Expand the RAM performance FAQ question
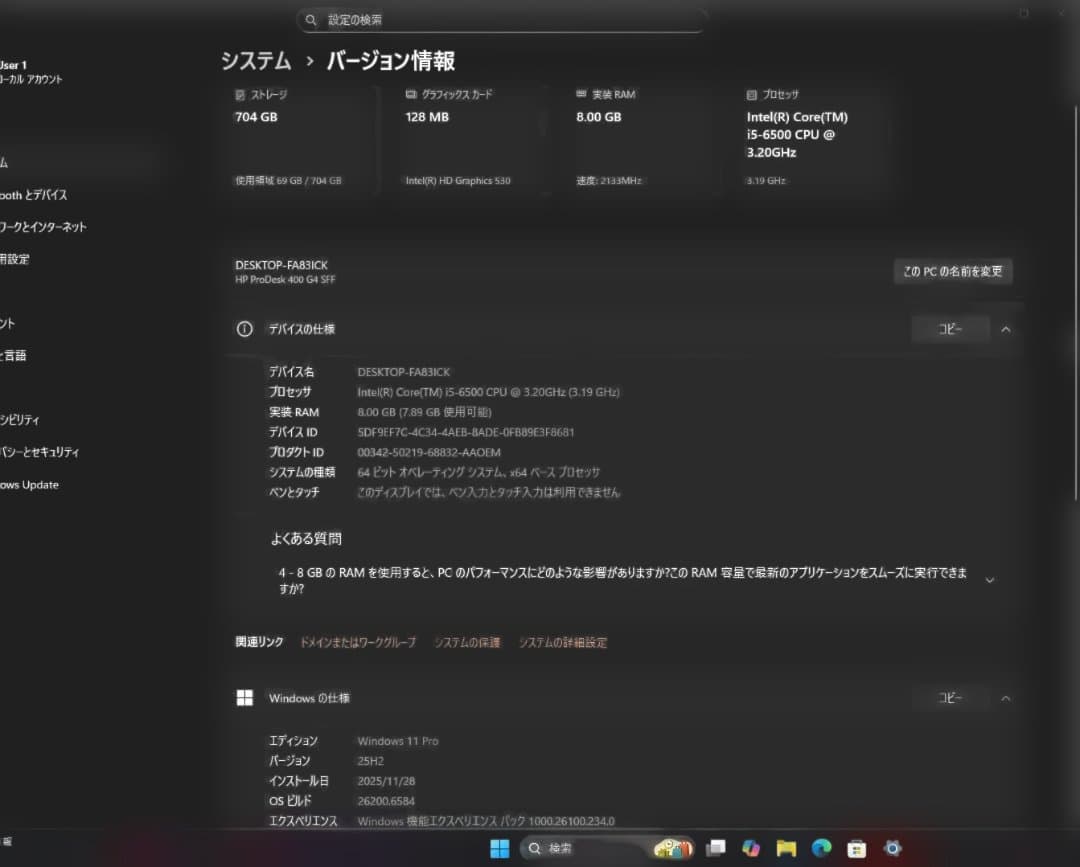The image size is (1080, 867). point(990,580)
